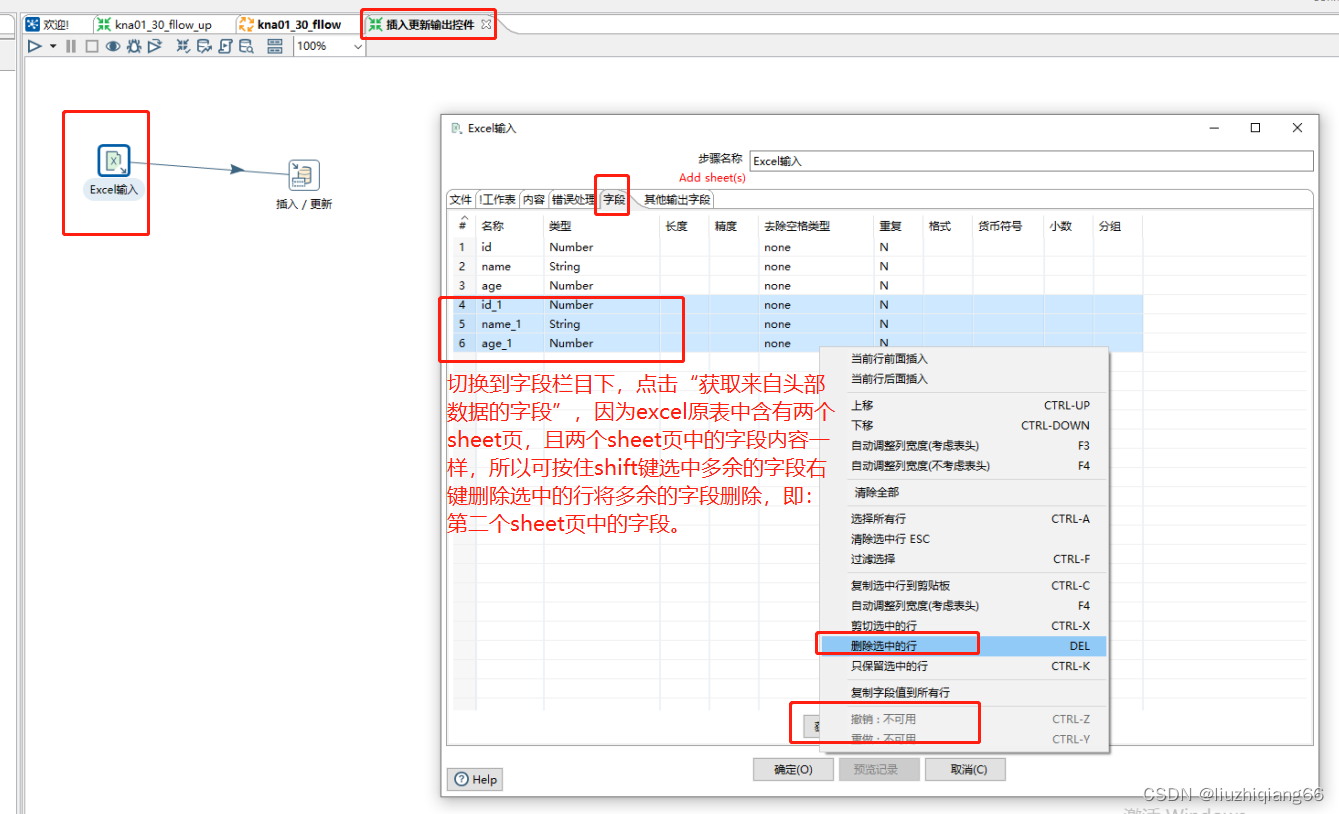Image resolution: width=1339 pixels, height=814 pixels.
Task: Open the 其他输出字段 tab
Action: pyautogui.click(x=677, y=199)
